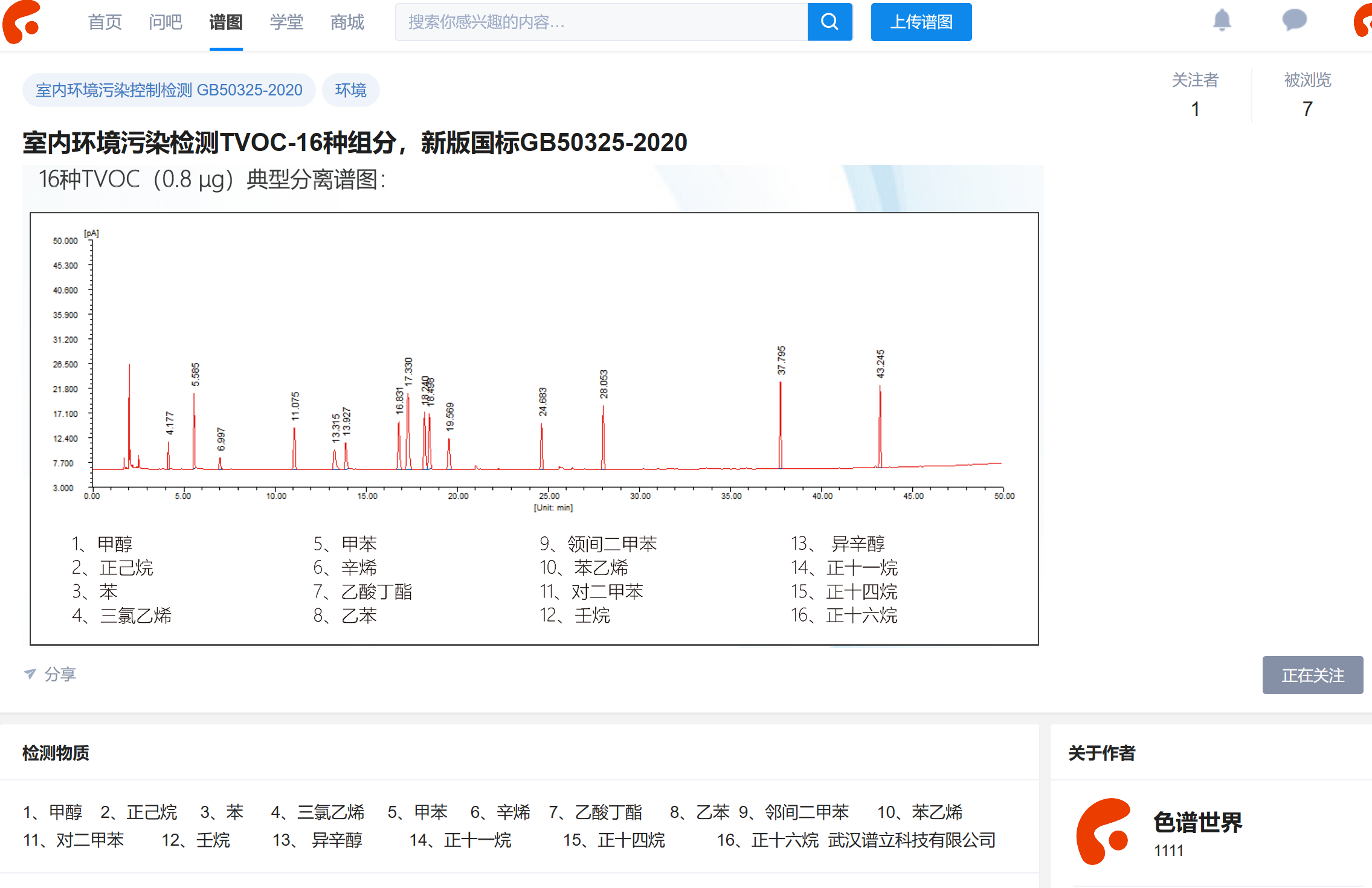Click the GB50325-2020 category tag
The image size is (1372, 888).
(x=169, y=90)
